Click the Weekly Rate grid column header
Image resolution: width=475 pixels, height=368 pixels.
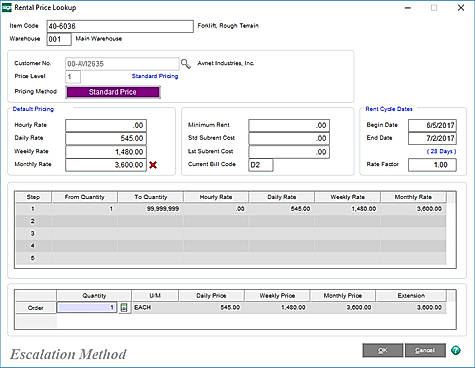point(347,197)
